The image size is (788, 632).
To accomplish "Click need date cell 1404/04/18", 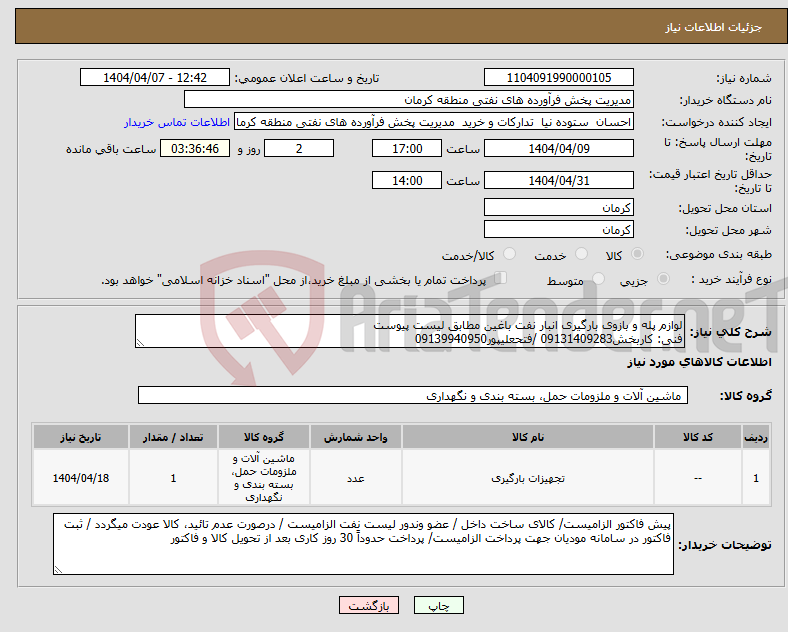I will tap(80, 478).
